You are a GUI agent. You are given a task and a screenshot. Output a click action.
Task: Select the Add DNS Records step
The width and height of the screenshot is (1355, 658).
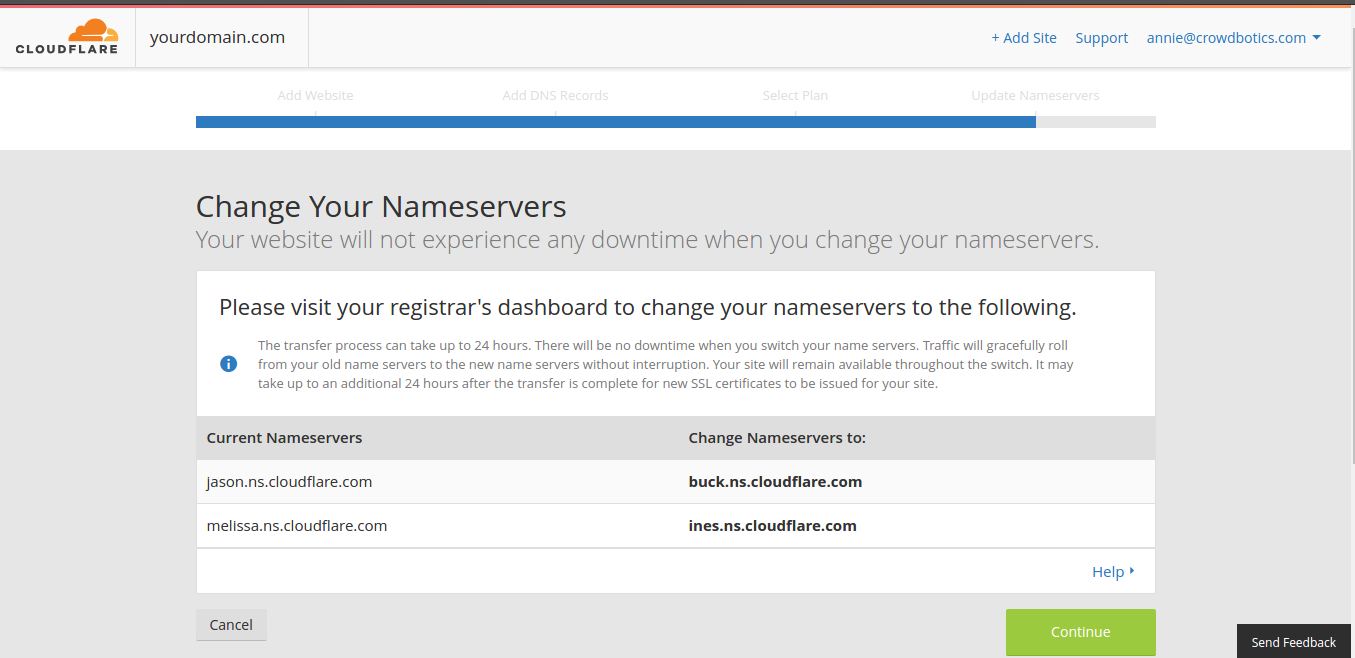point(555,95)
